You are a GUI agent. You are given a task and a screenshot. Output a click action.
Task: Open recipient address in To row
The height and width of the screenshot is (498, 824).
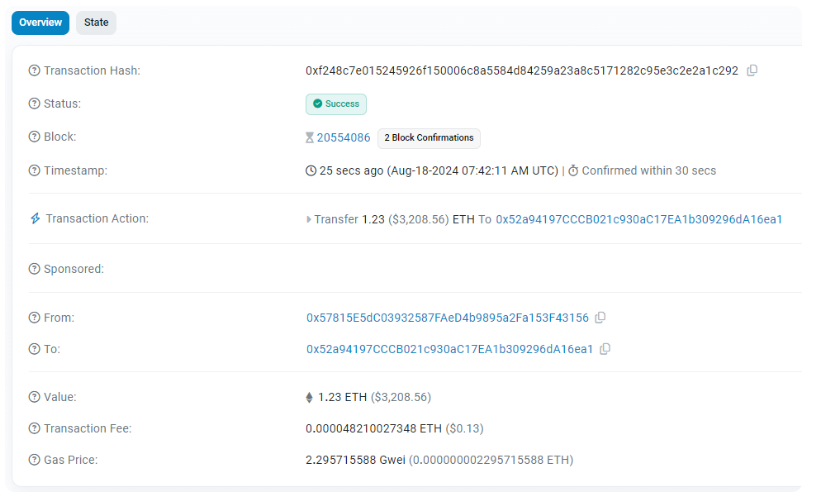coord(449,349)
